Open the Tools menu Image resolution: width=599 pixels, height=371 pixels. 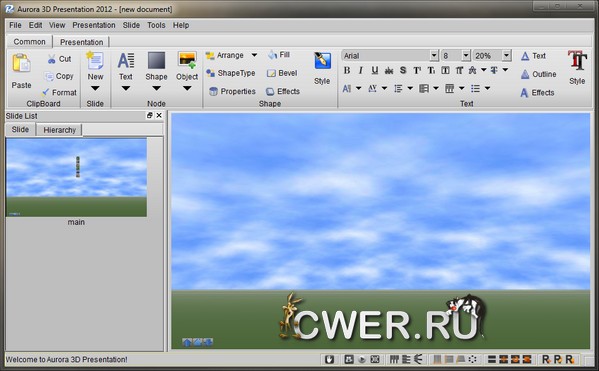point(156,25)
